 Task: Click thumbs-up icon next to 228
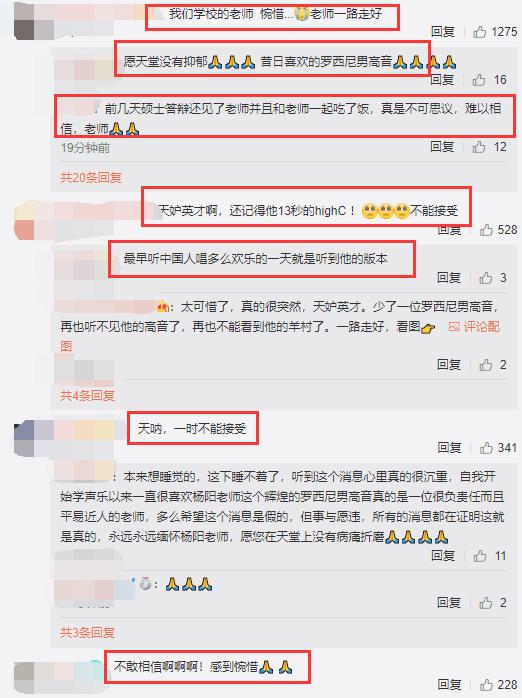click(486, 684)
